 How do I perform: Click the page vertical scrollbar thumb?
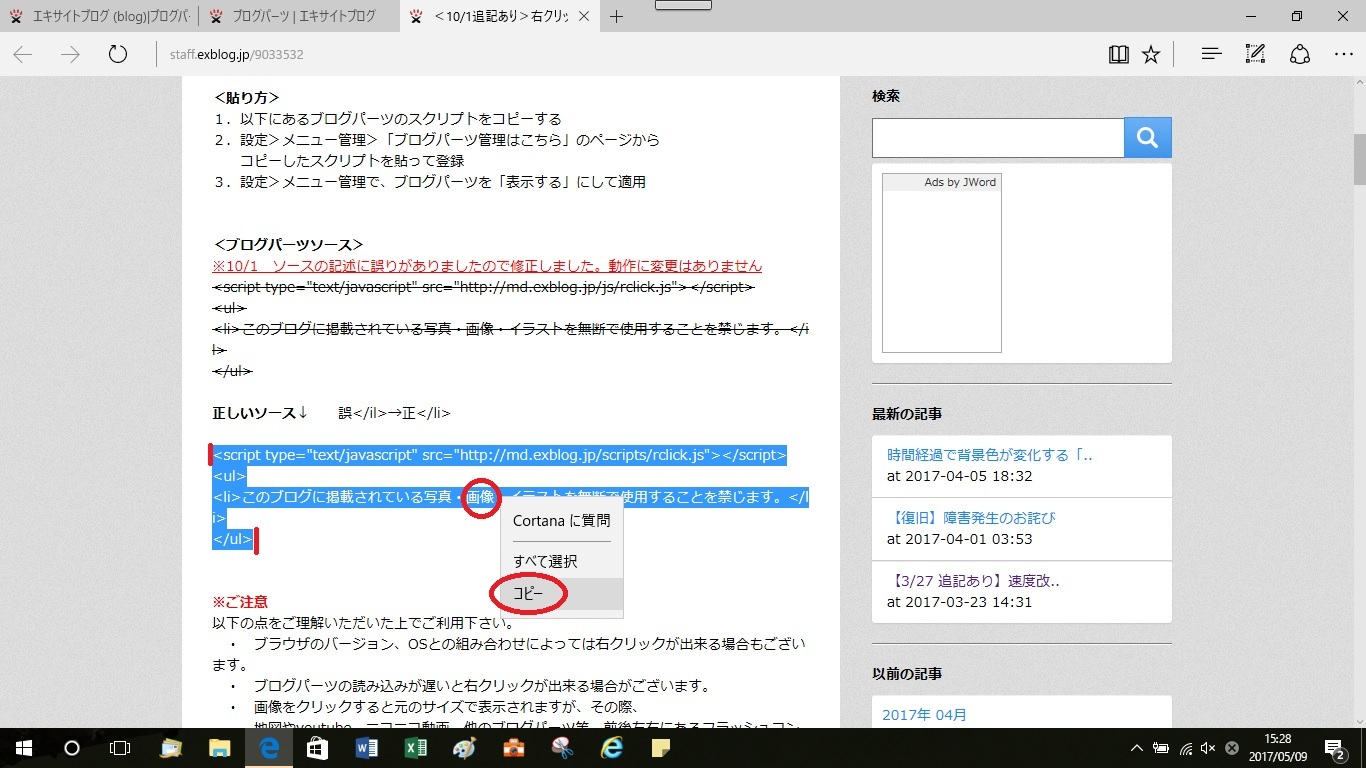click(x=1359, y=159)
